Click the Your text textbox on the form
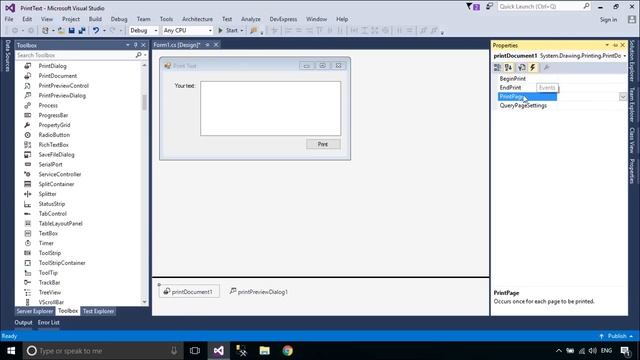 coord(271,109)
